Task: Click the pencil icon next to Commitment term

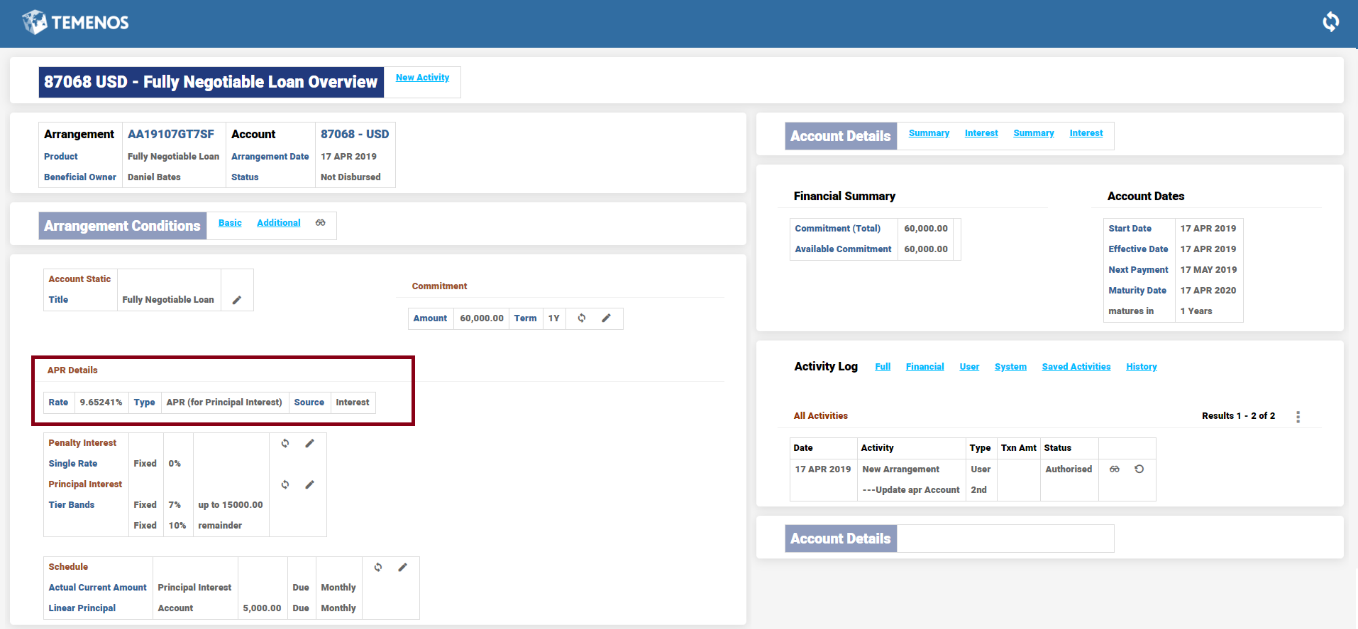Action: (x=606, y=318)
